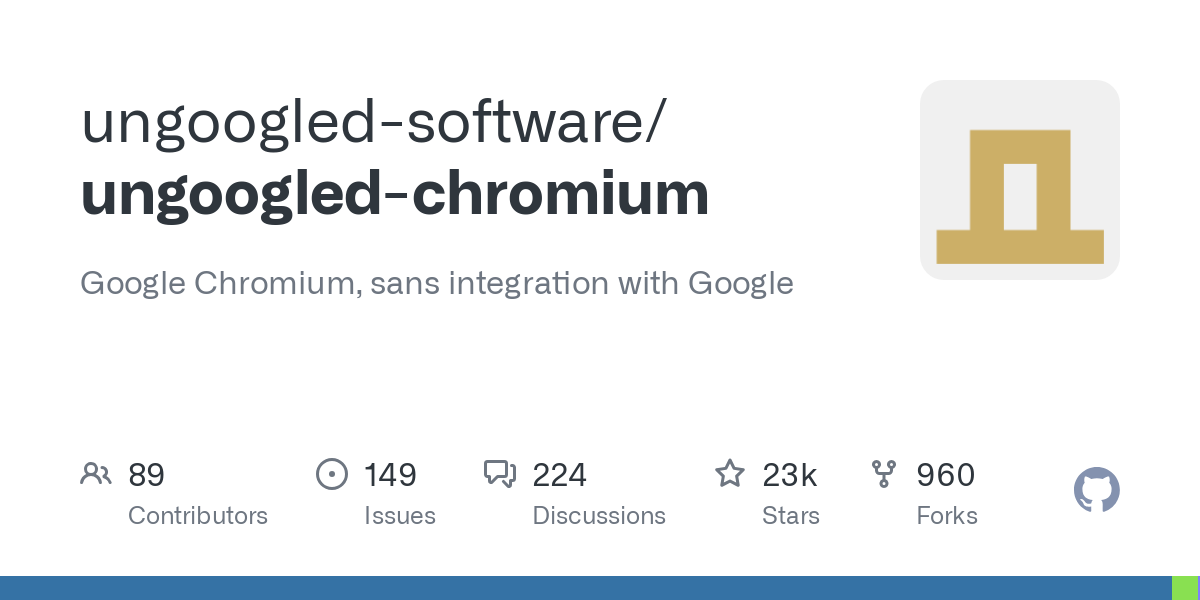Select the repository description text
This screenshot has height=600, width=1200.
click(x=436, y=284)
